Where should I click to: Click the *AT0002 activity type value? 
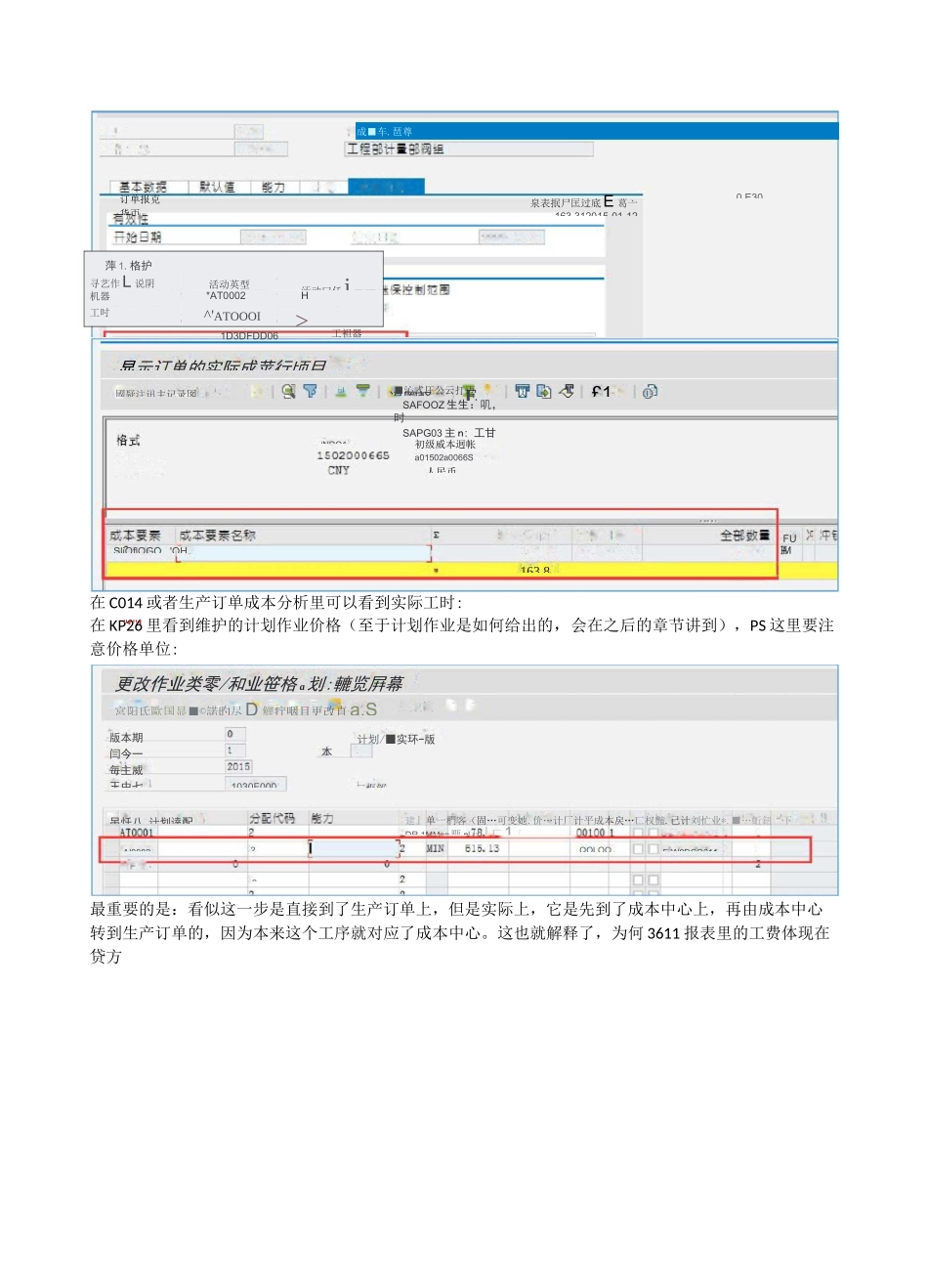pos(226,295)
